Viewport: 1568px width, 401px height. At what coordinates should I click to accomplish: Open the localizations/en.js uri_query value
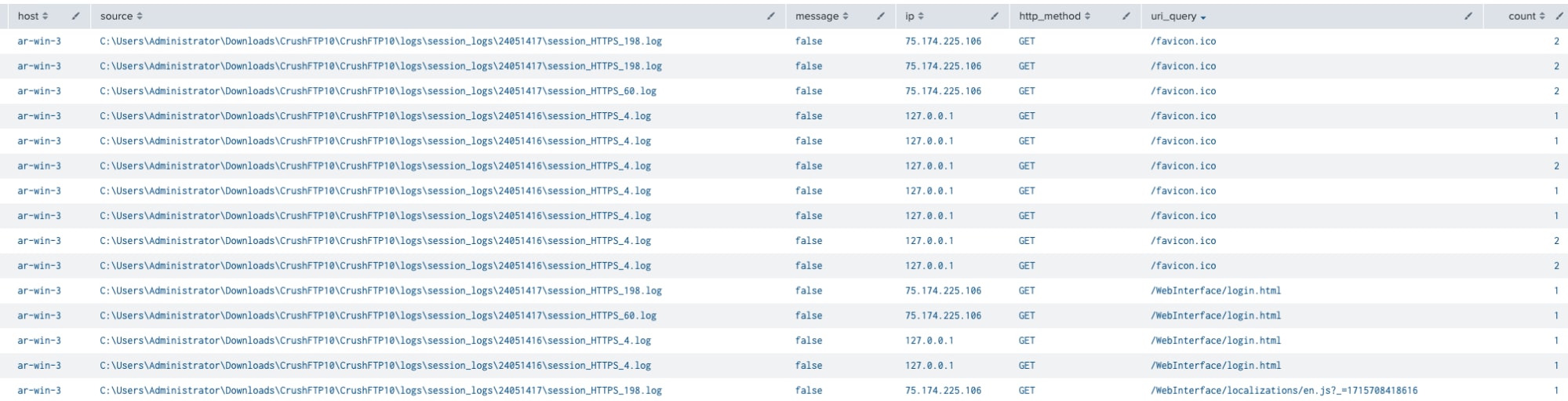1283,391
